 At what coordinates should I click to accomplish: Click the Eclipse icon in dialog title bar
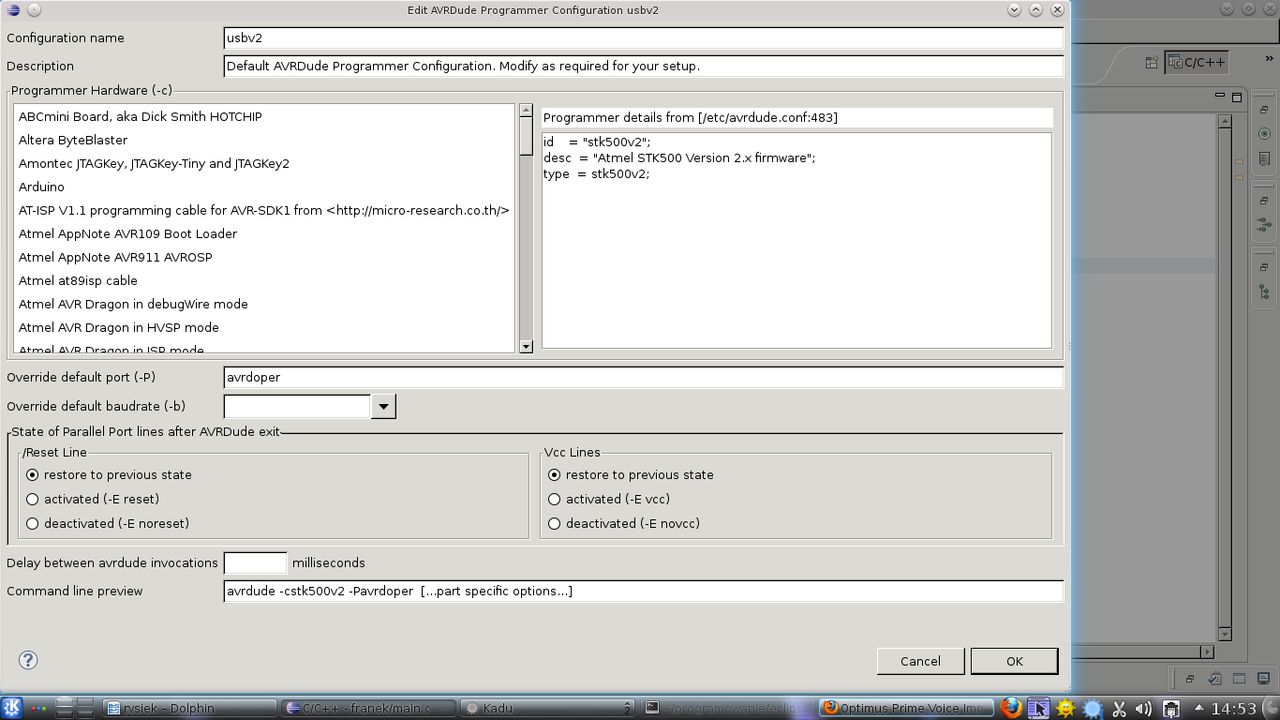12,10
